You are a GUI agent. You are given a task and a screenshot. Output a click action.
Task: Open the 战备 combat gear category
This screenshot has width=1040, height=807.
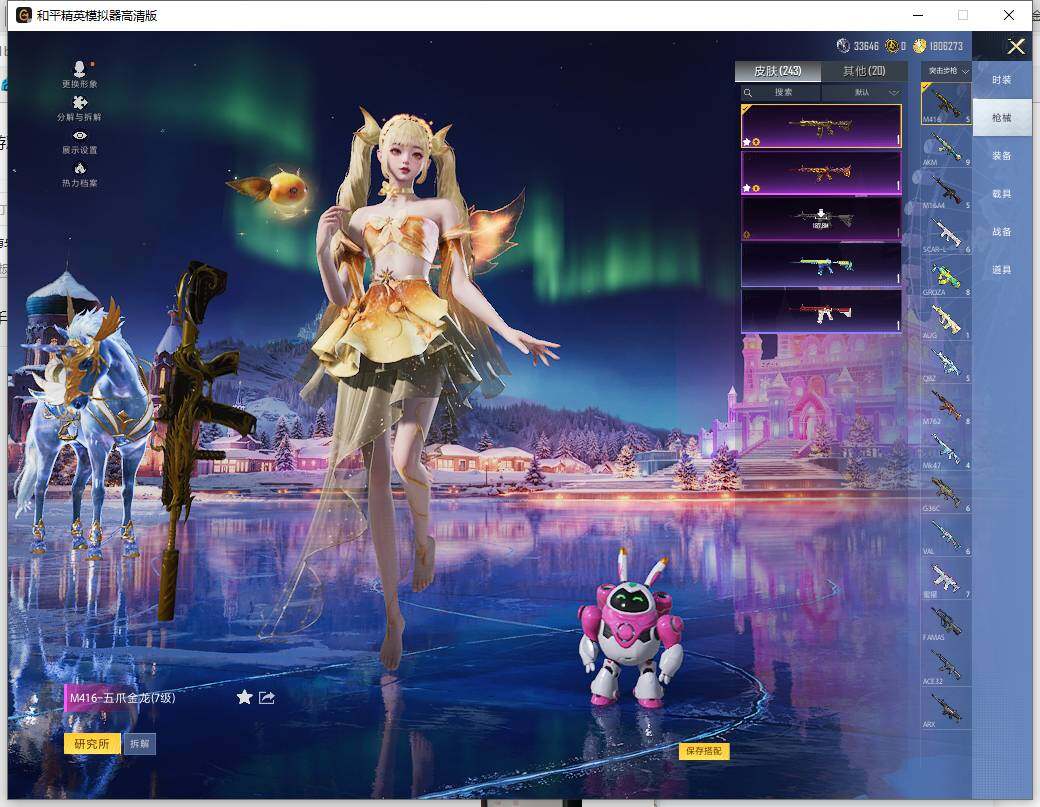click(1002, 231)
